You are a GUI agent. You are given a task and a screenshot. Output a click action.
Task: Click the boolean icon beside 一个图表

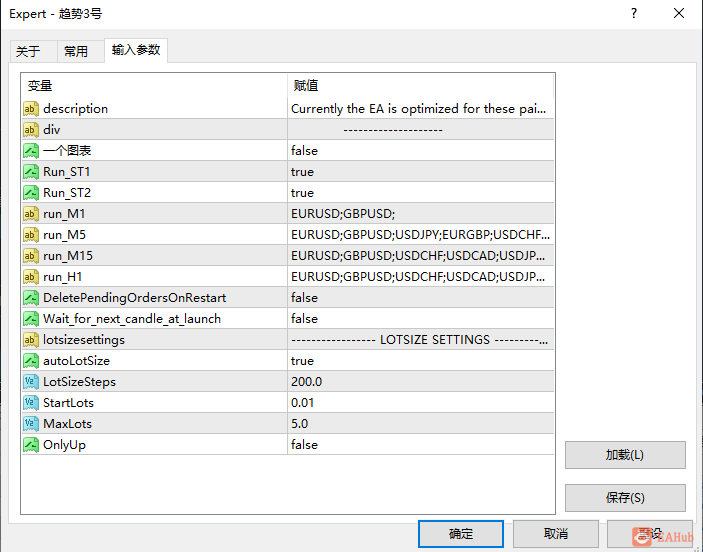(x=31, y=151)
